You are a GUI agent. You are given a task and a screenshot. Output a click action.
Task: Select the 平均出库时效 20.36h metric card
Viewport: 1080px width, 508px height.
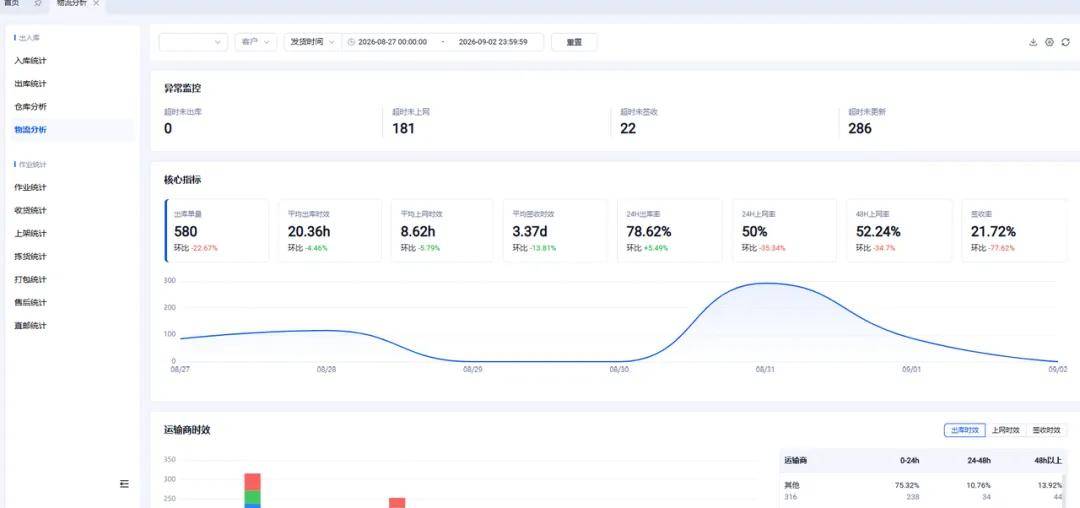pyautogui.click(x=330, y=231)
